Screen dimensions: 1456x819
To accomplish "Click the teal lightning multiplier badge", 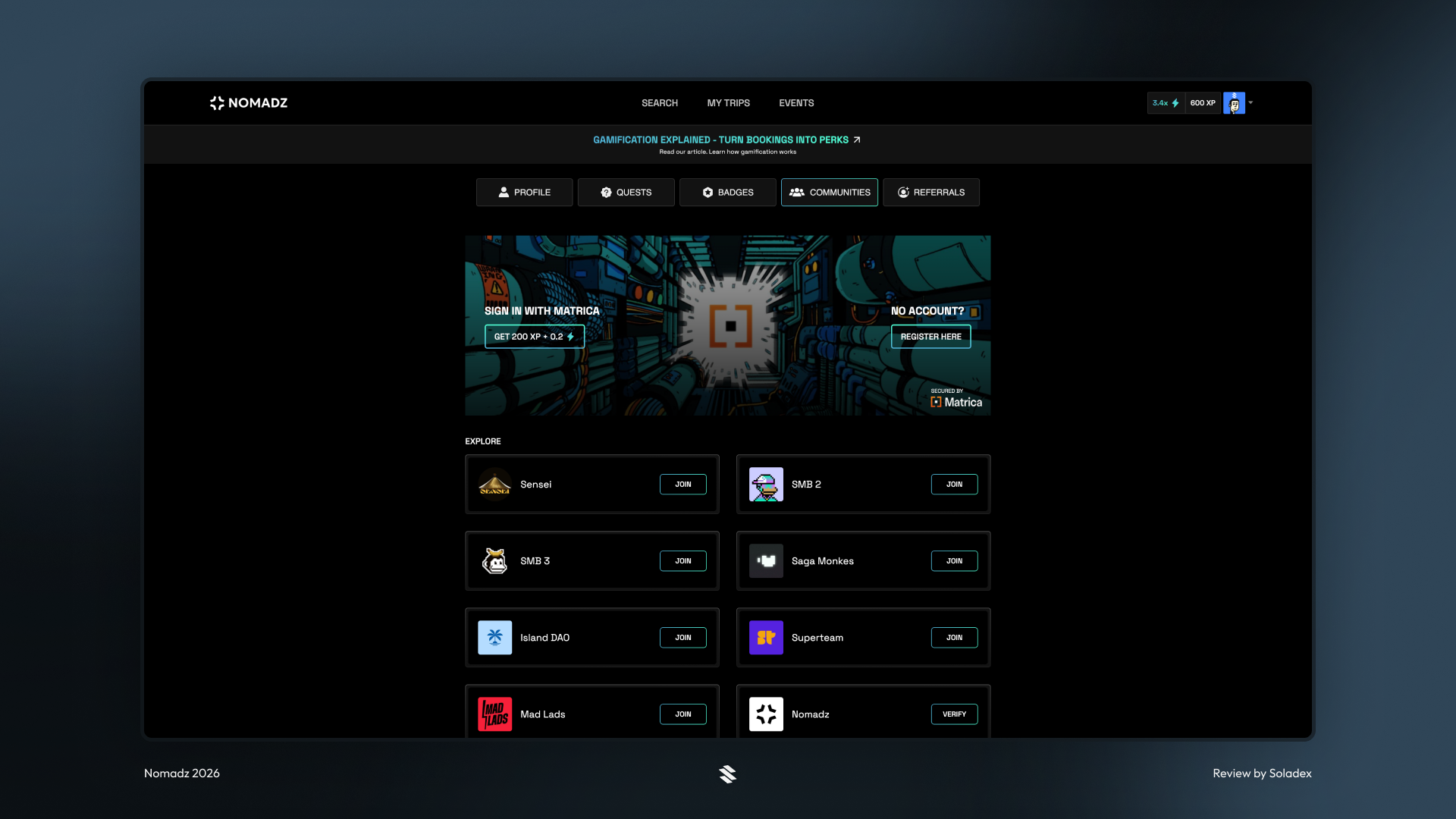I will tap(1166, 102).
